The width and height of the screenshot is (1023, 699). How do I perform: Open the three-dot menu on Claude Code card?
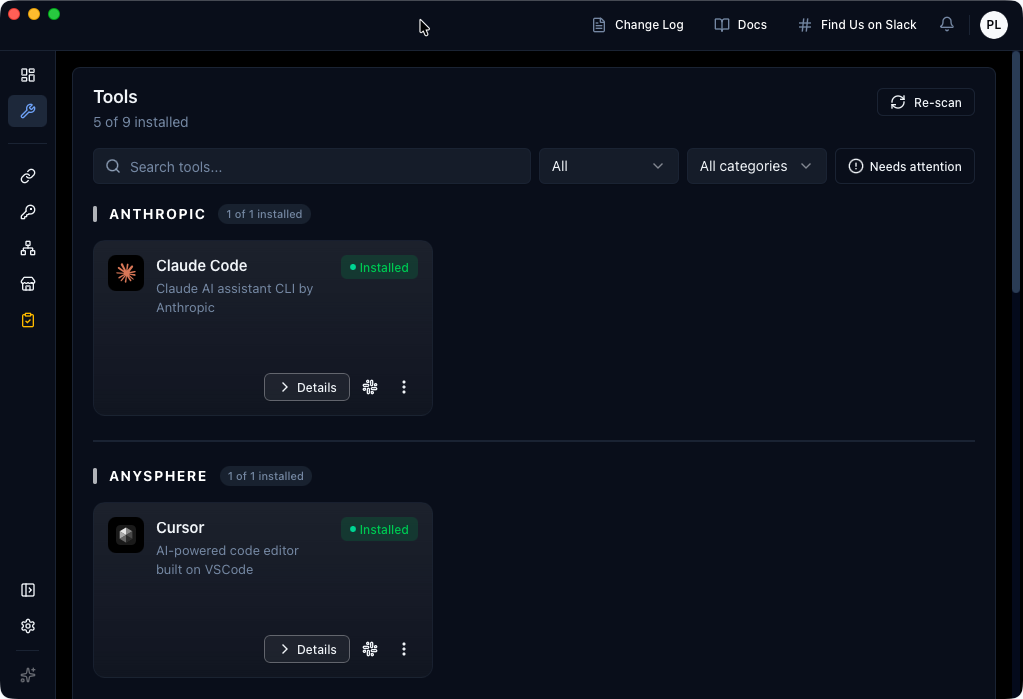point(404,387)
